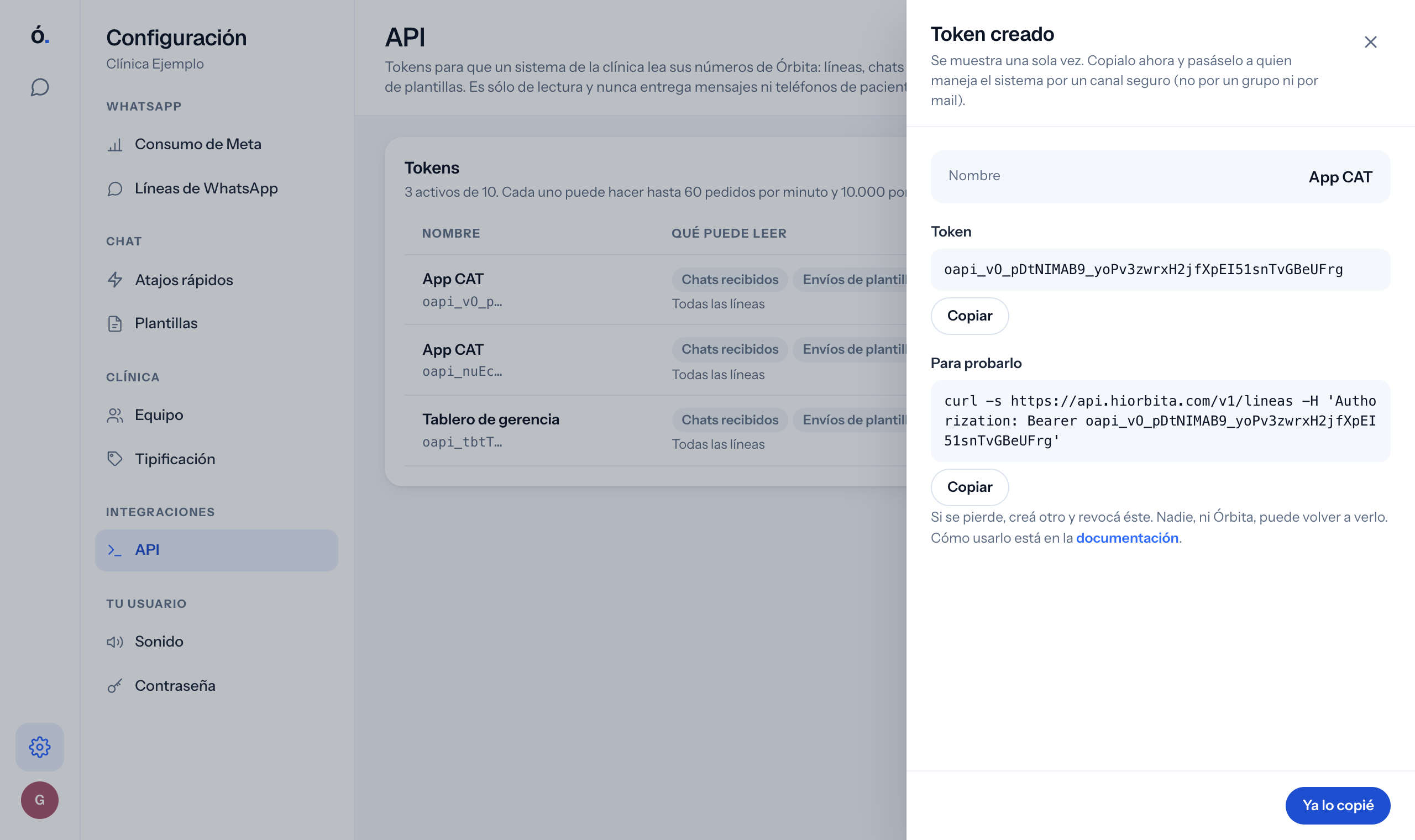Close the Token creado panel with the X
The height and width of the screenshot is (840, 1415).
1370,42
